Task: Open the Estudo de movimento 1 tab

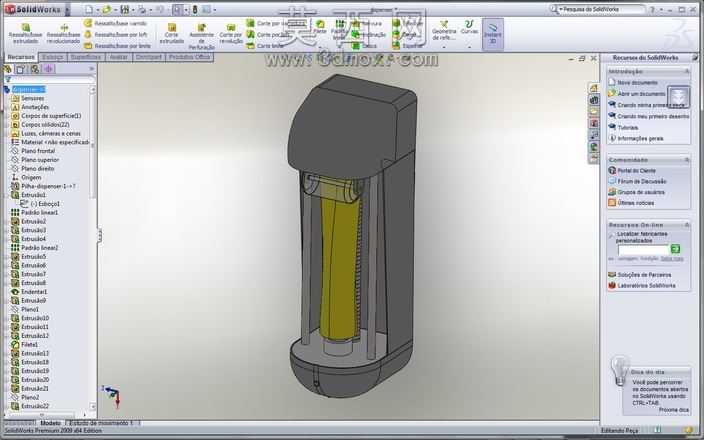Action: (x=101, y=423)
